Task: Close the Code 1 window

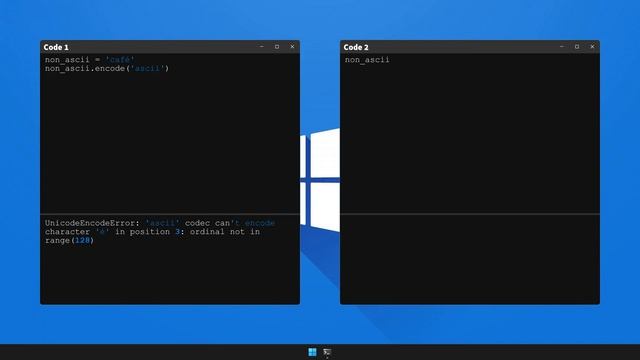Action: click(x=292, y=47)
